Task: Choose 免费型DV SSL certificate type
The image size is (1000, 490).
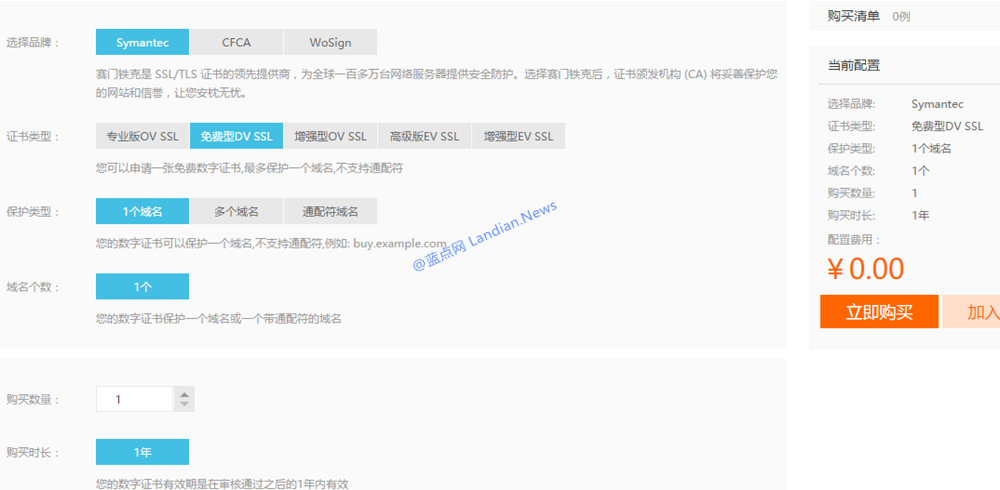Action: (236, 136)
